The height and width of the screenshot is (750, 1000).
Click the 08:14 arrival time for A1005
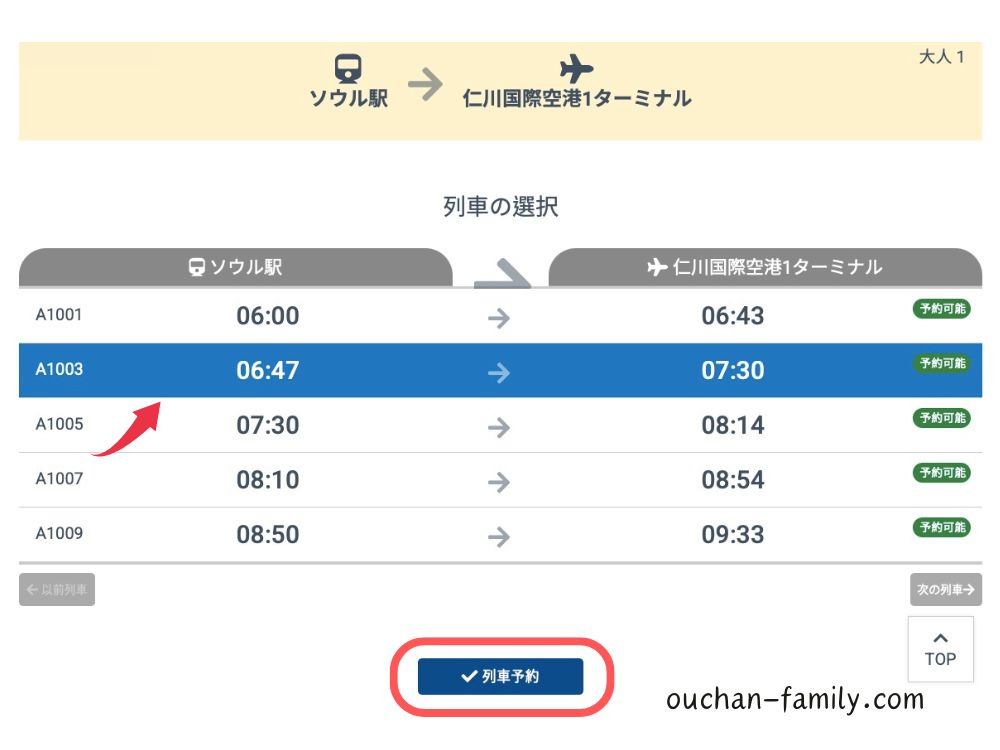tap(733, 425)
